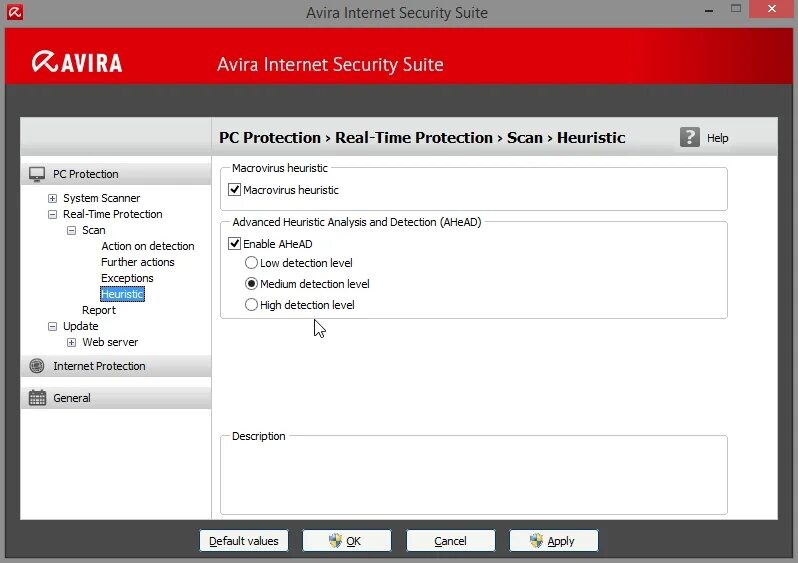Click the Avira logo in red banner
The width and height of the screenshot is (798, 563).
(76, 62)
